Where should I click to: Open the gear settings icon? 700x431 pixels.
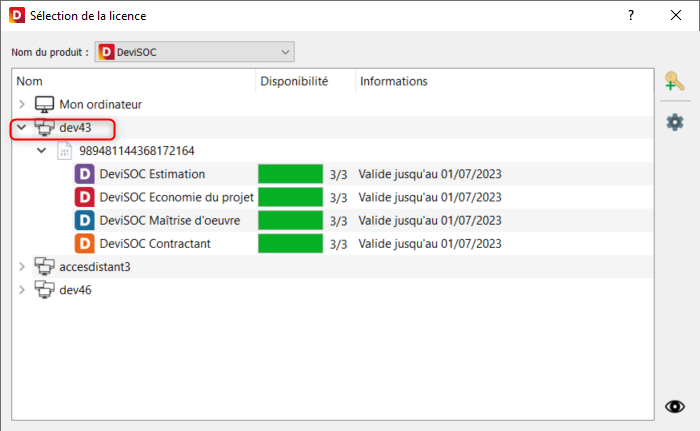pos(675,122)
